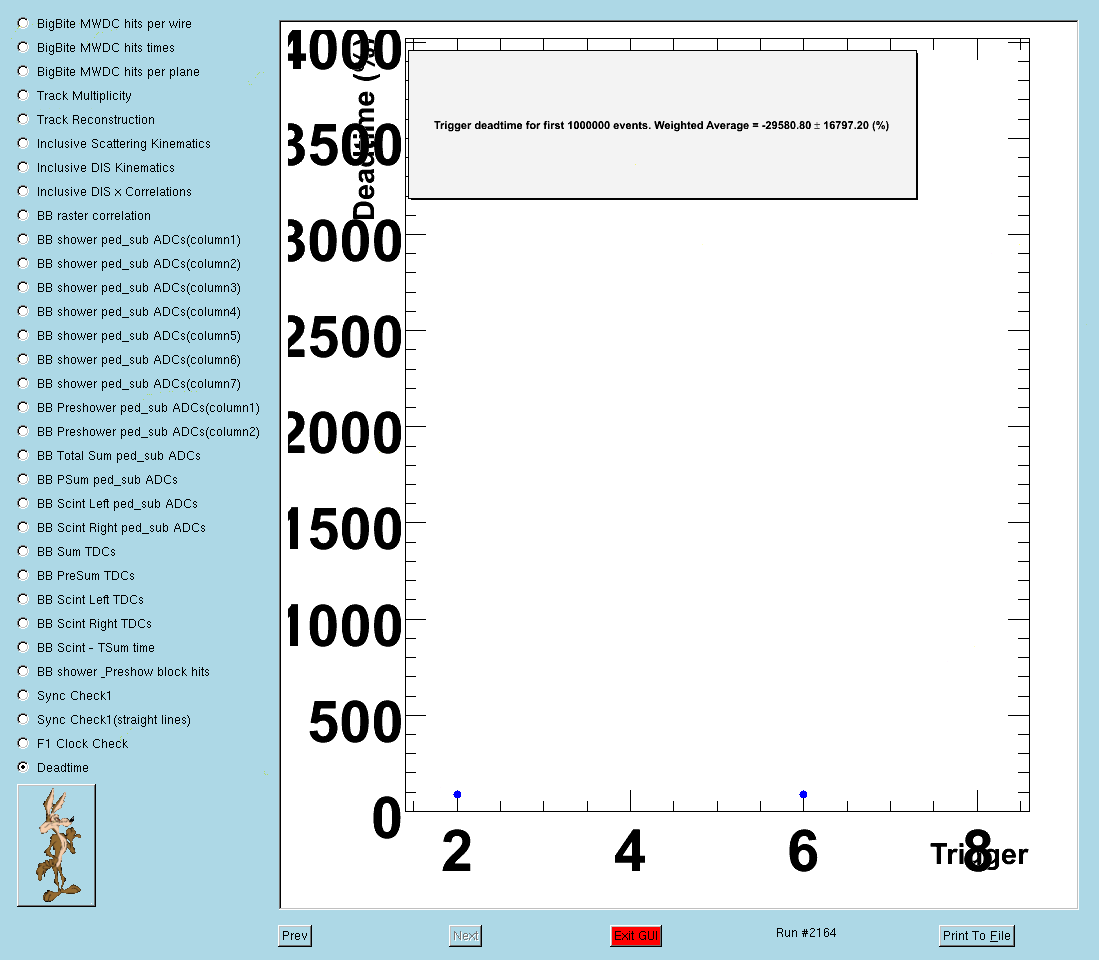Click Print To File button
This screenshot has height=960, width=1099.
976,935
